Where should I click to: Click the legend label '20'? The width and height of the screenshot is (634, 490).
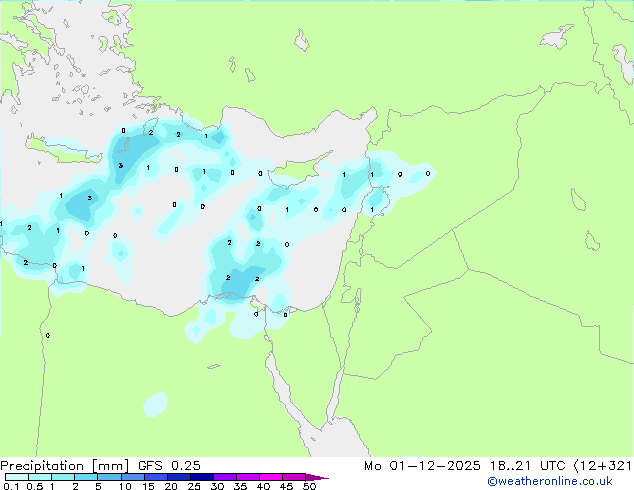(171, 486)
